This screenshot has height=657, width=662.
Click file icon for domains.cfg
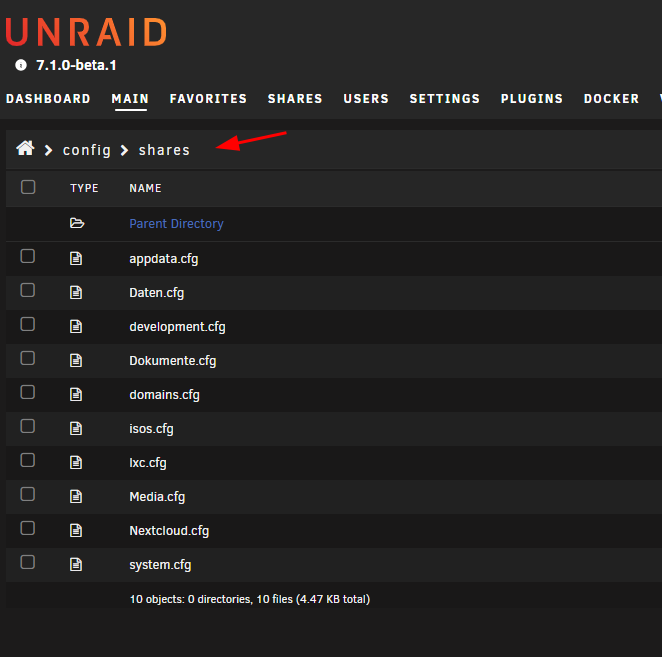tap(76, 394)
